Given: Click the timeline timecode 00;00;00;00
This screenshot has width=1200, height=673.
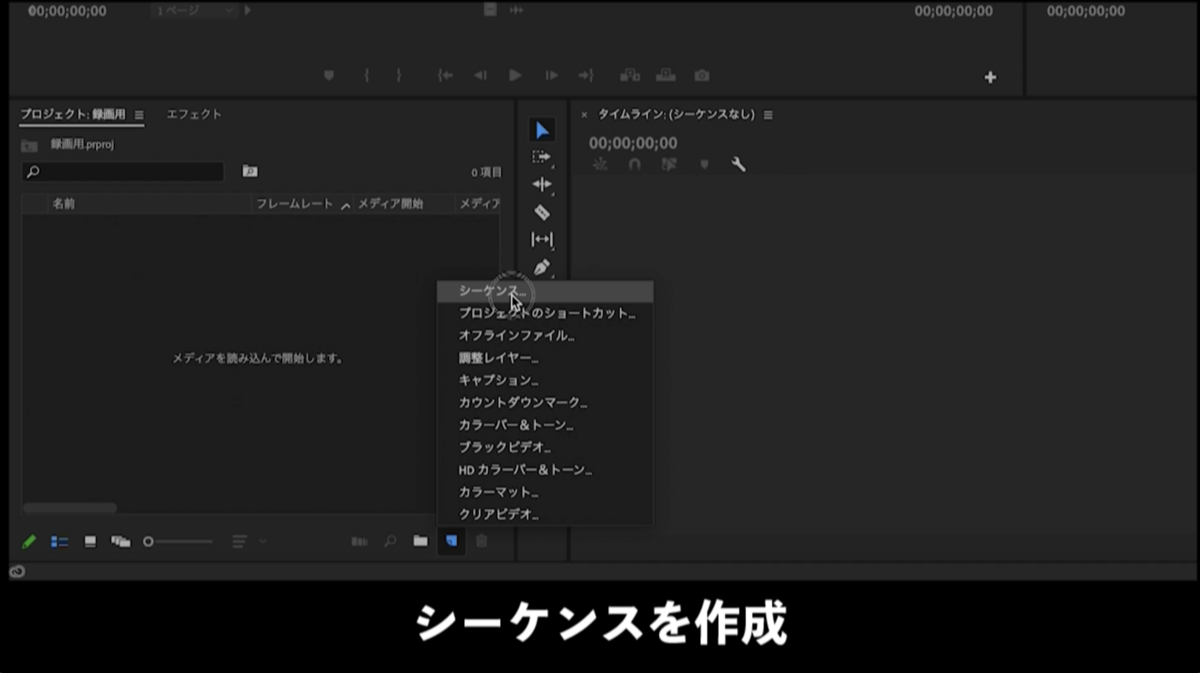Looking at the screenshot, I should tap(633, 143).
